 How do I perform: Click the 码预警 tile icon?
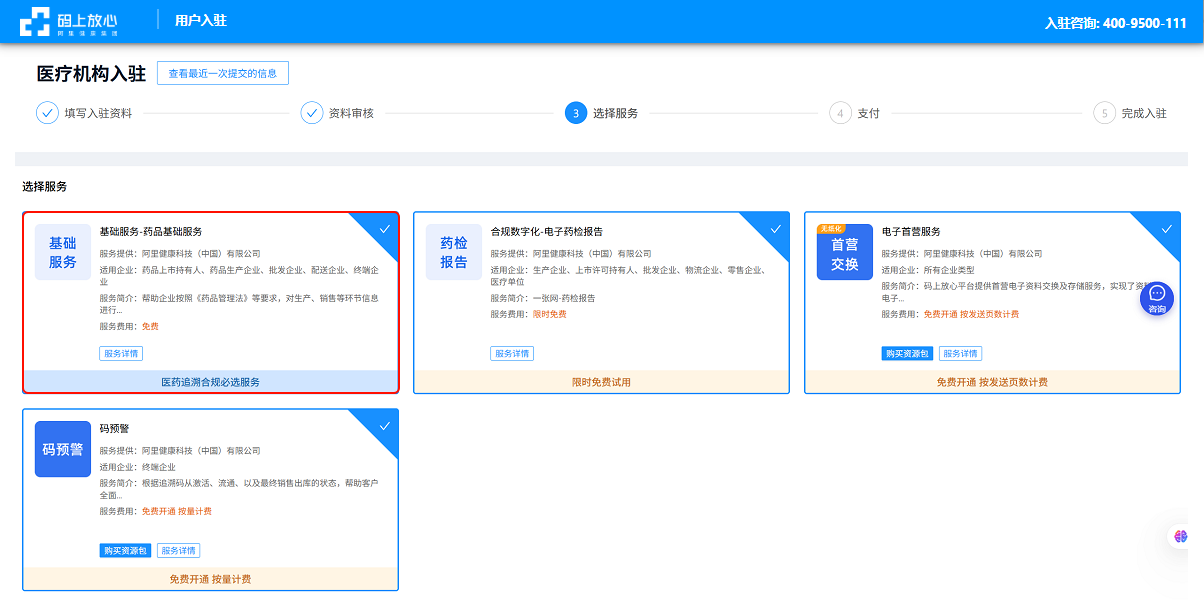(x=63, y=449)
